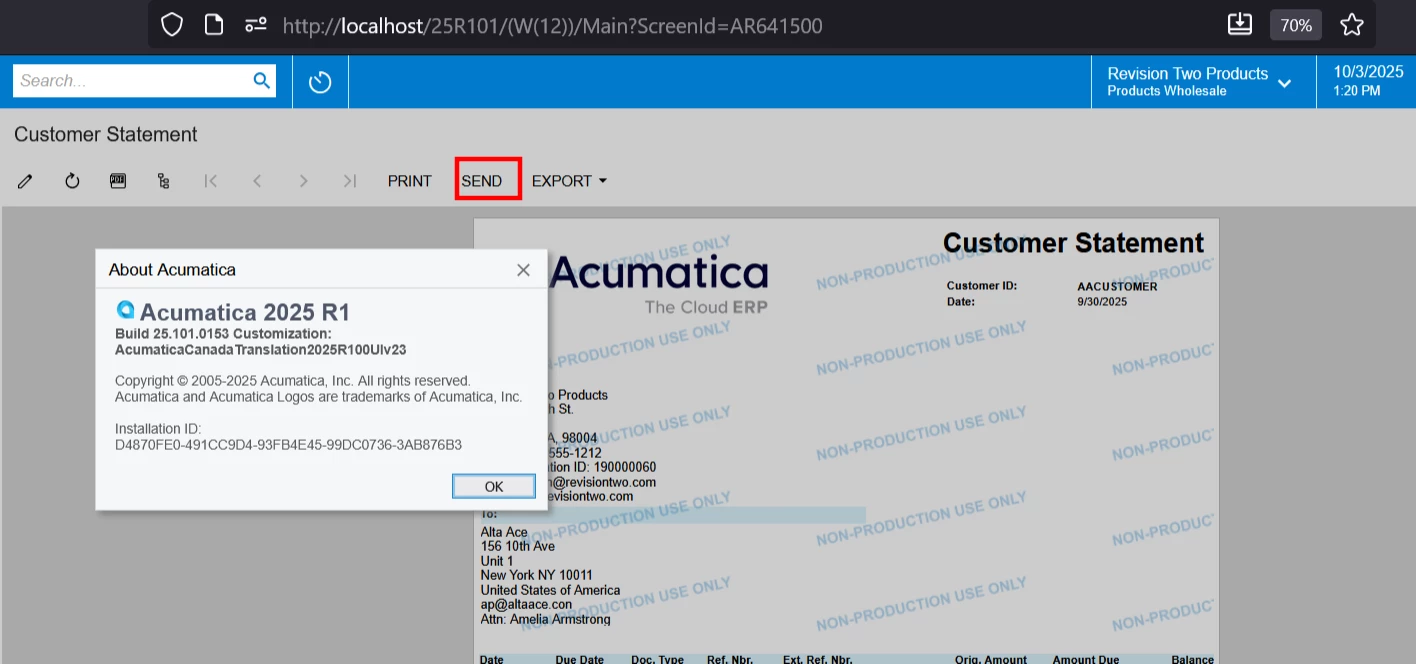The height and width of the screenshot is (664, 1416).
Task: Click the 9/30/2025 statement date value
Action: tap(1102, 302)
